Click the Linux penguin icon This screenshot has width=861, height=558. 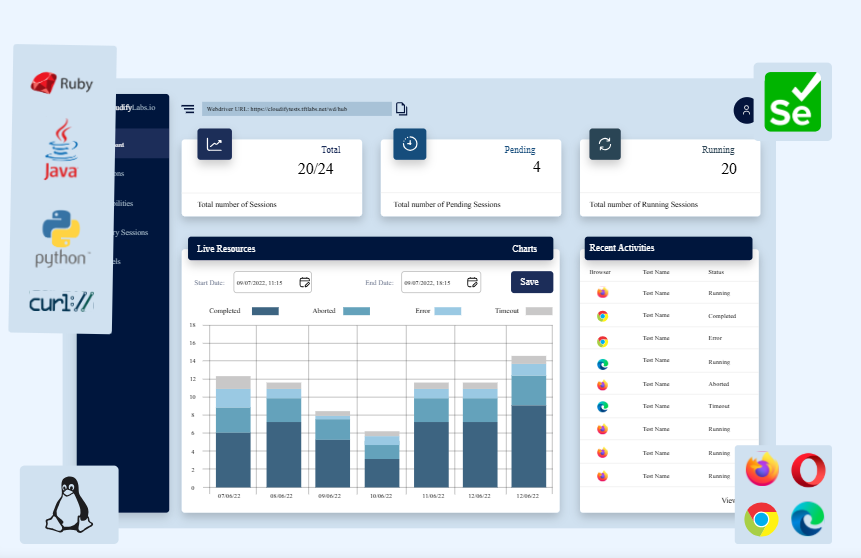[x=69, y=505]
